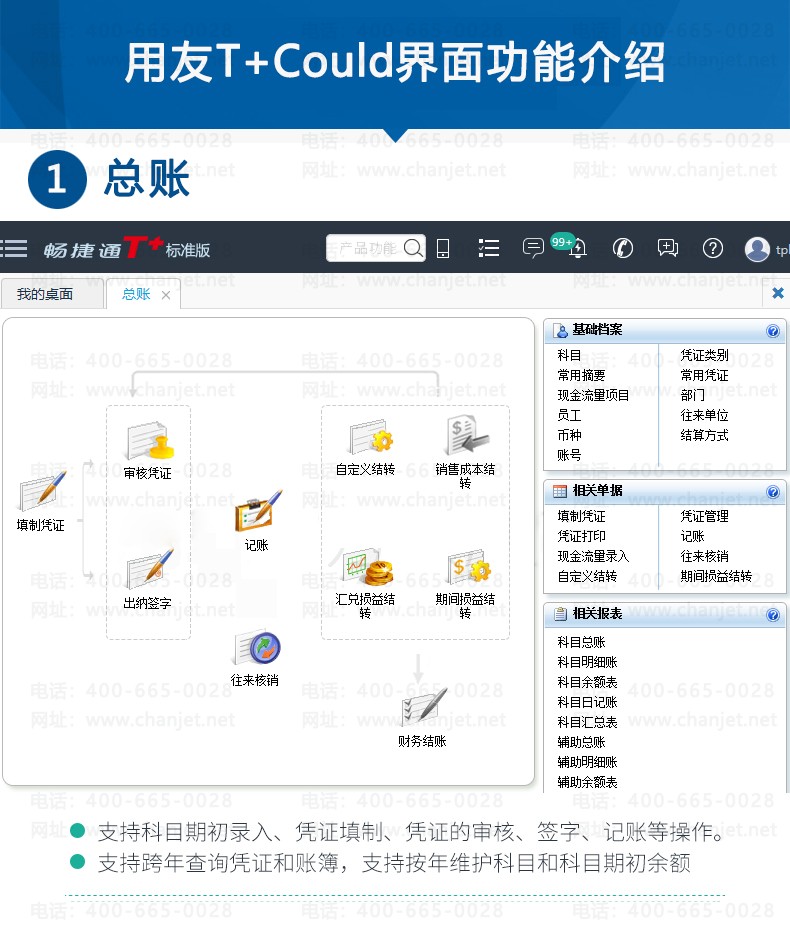Open 科目汇总表 report
790x930 pixels.
coord(587,722)
